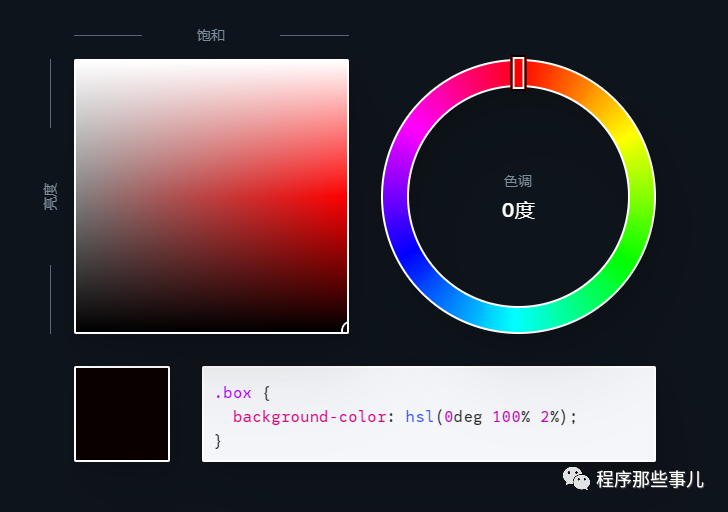Click the black color preview swatch
Image resolution: width=728 pixels, height=512 pixels.
tap(122, 414)
